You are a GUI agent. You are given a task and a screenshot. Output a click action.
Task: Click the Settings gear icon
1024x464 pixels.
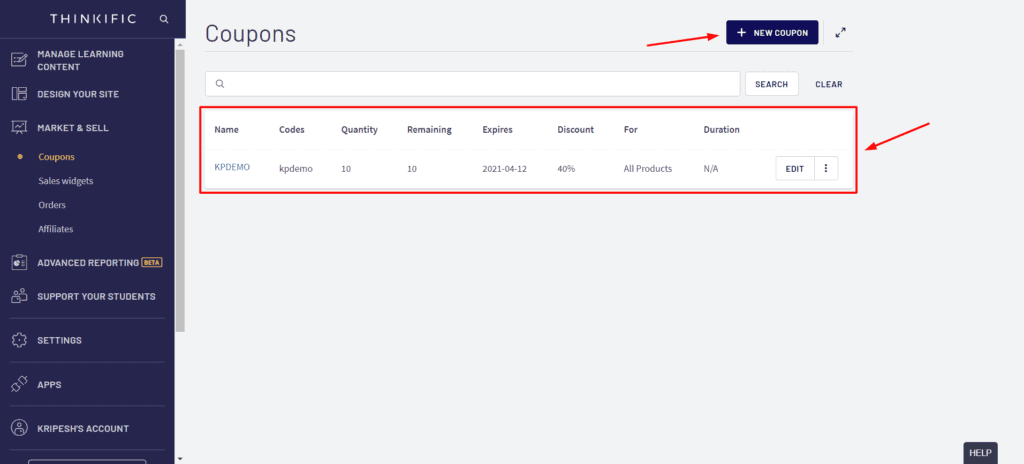[x=19, y=340]
